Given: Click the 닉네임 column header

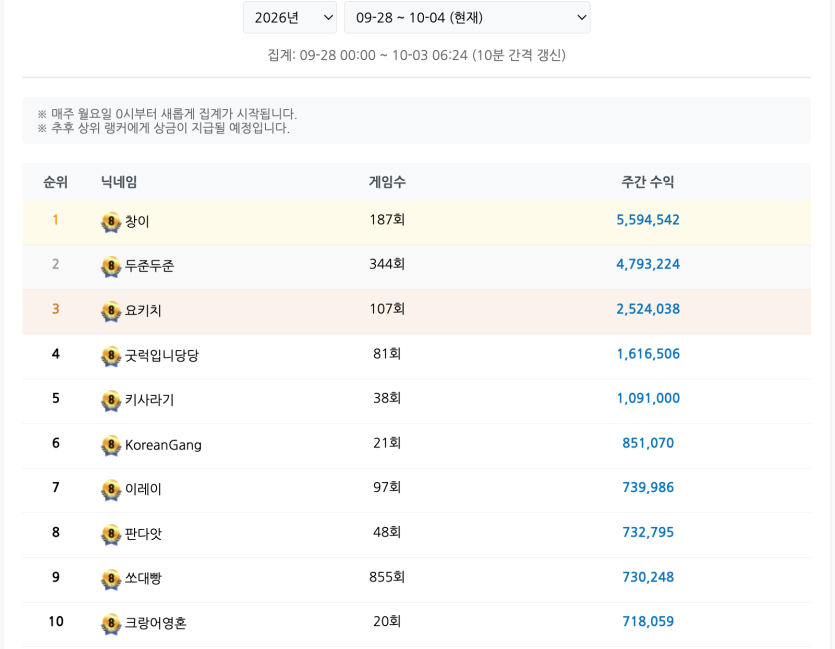Looking at the screenshot, I should [119, 182].
